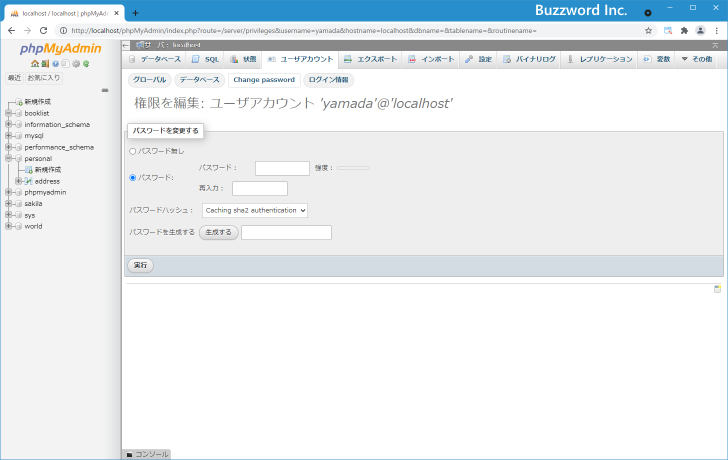Switch to the グローバル privileges sub-tab
The image size is (728, 460).
click(150, 80)
